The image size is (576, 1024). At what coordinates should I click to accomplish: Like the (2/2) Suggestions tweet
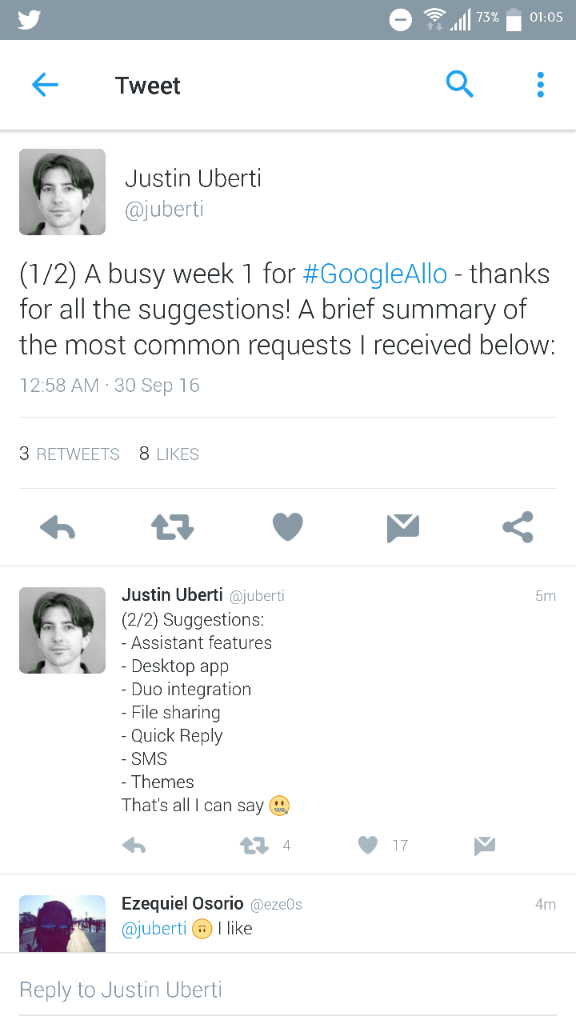click(368, 845)
